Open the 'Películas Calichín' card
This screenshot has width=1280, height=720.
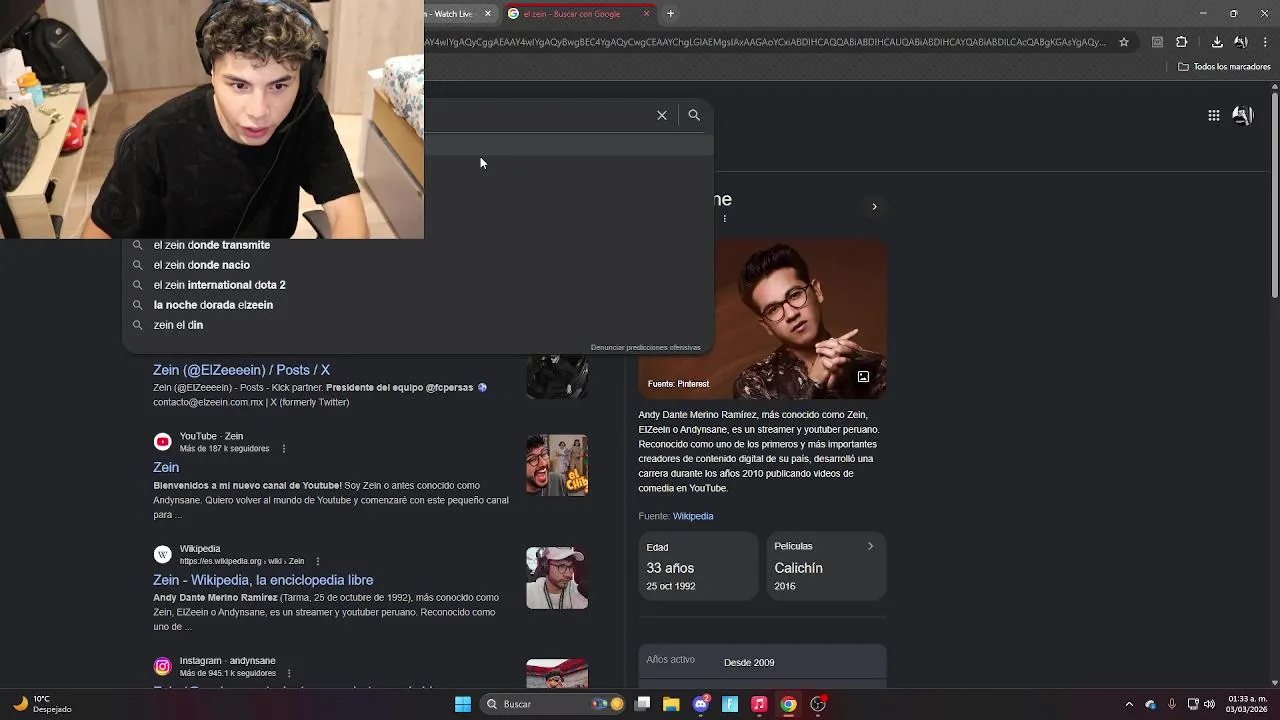[x=826, y=566]
